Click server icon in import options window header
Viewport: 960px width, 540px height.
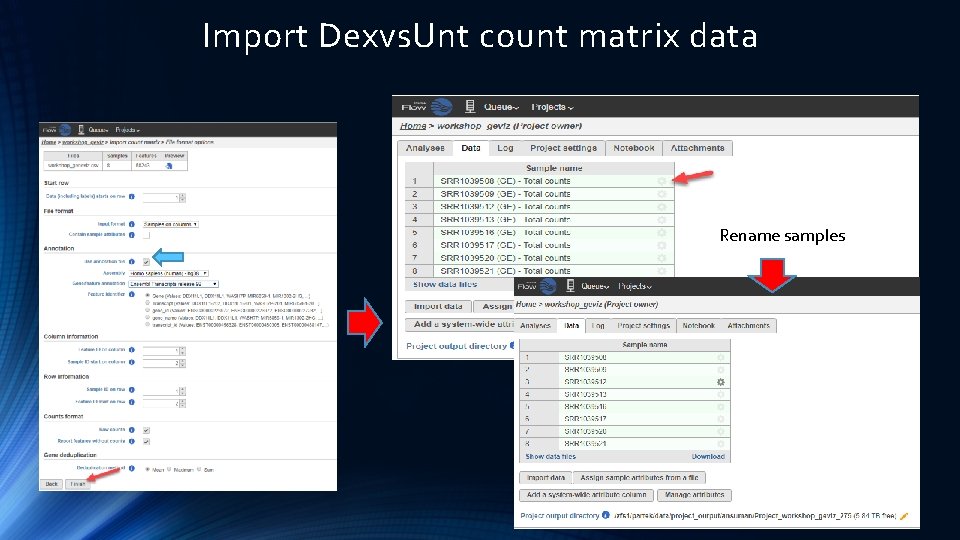pos(80,130)
